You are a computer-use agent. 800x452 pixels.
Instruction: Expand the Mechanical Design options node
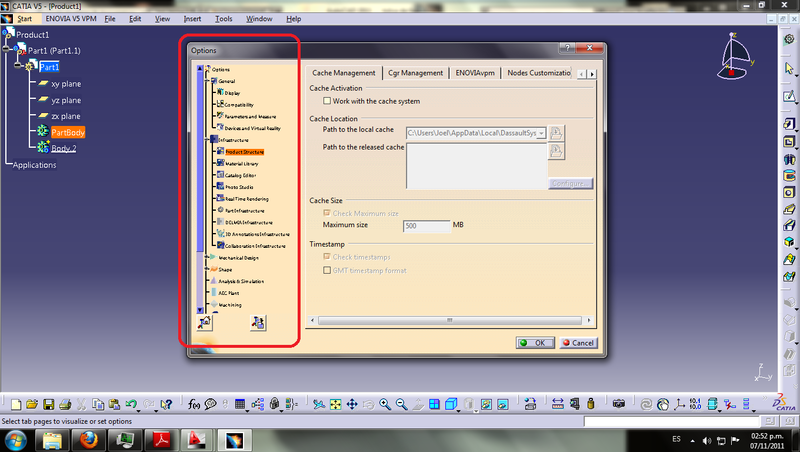(x=207, y=257)
